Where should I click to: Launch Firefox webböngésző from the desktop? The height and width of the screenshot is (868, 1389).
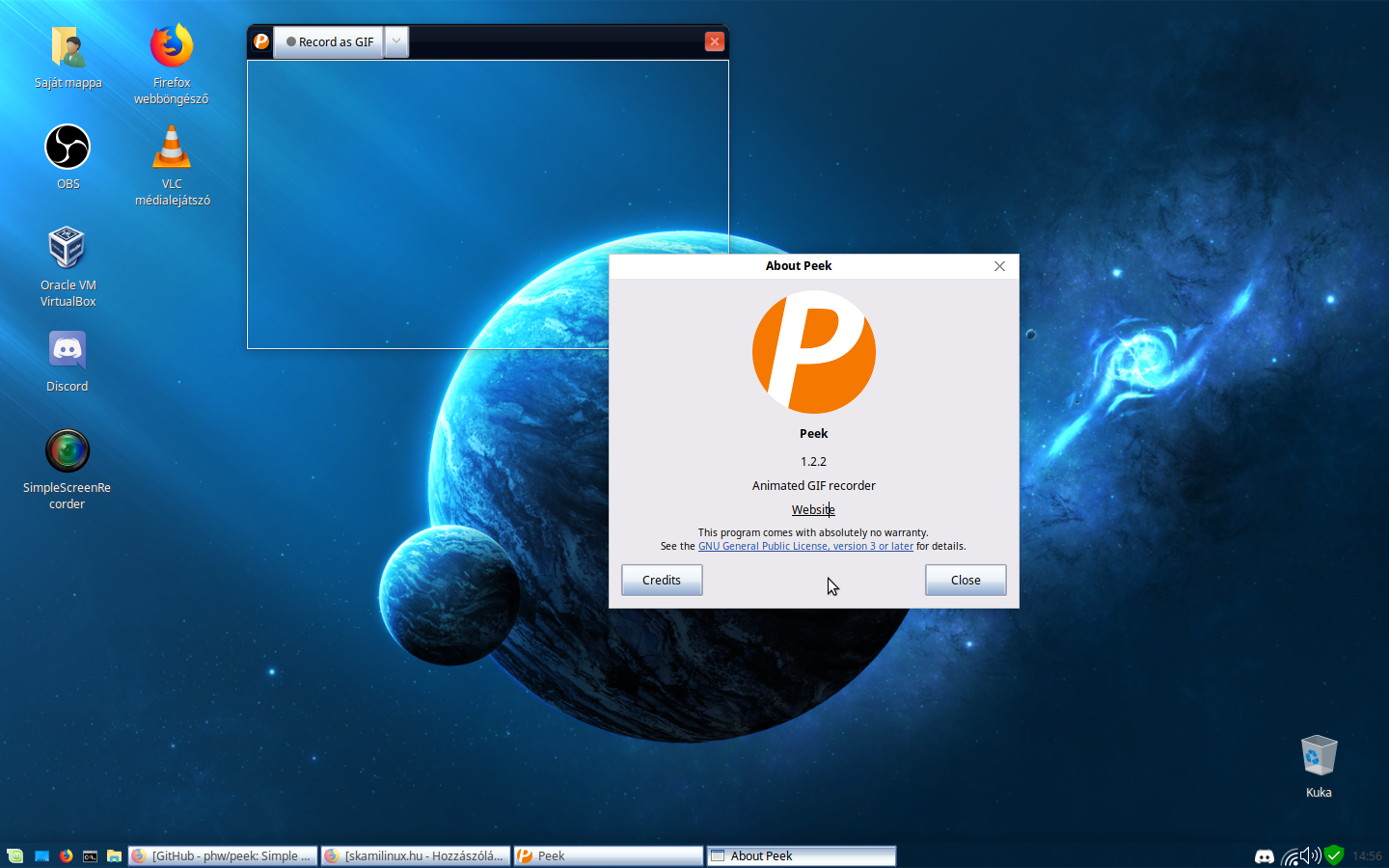click(172, 64)
